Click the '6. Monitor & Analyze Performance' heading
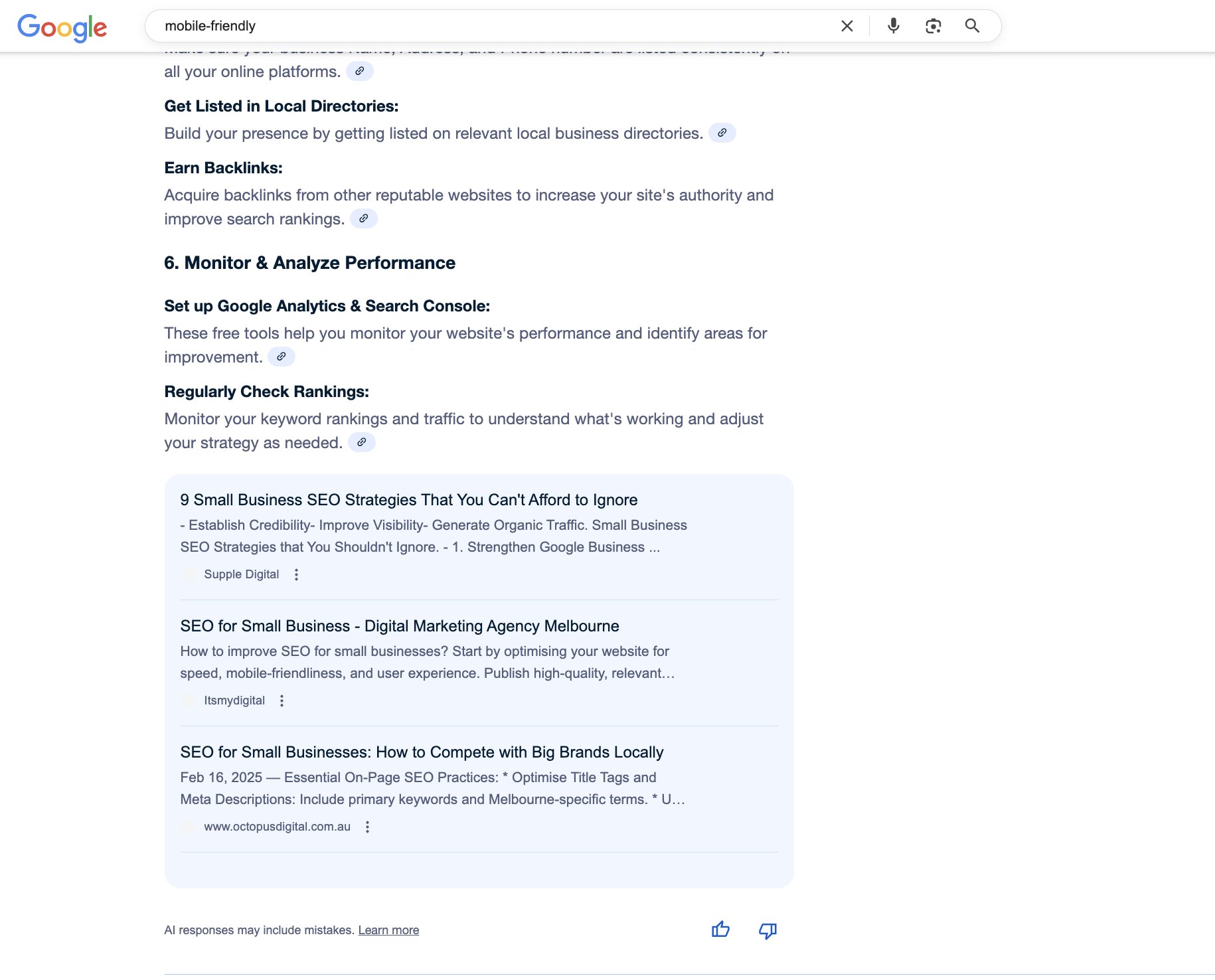1215x980 pixels. [310, 263]
